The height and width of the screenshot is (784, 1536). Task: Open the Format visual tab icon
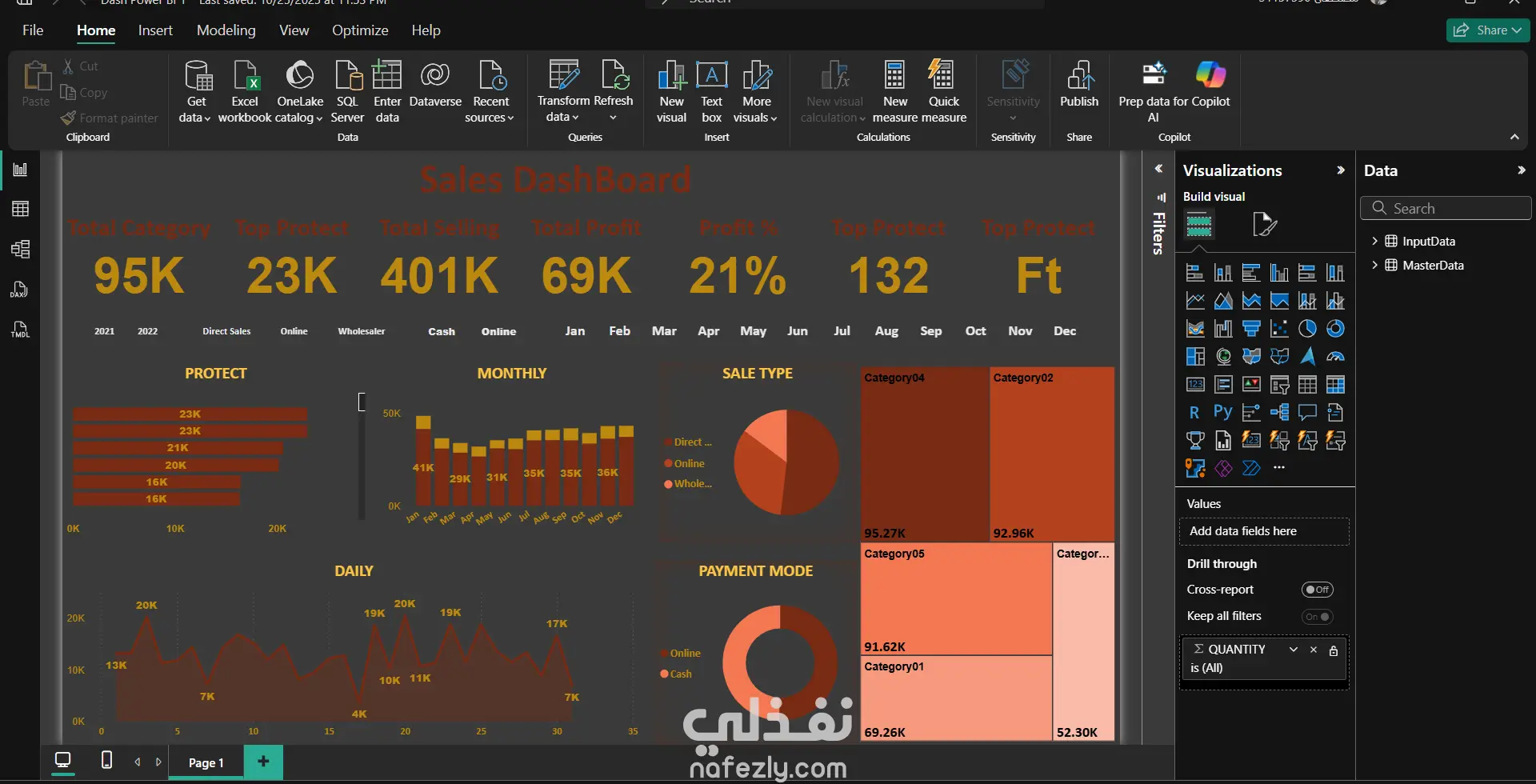pos(1264,225)
